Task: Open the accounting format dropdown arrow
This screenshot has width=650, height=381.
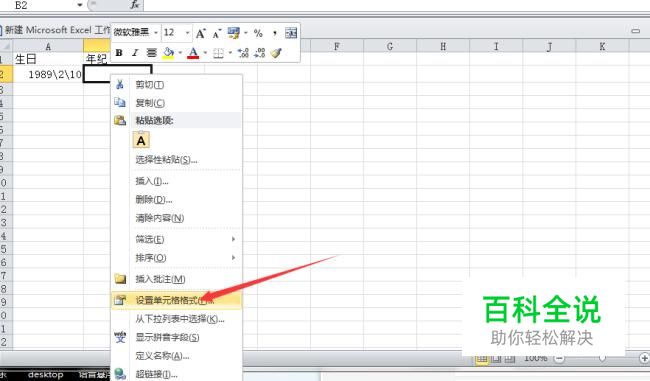Action: pos(245,33)
